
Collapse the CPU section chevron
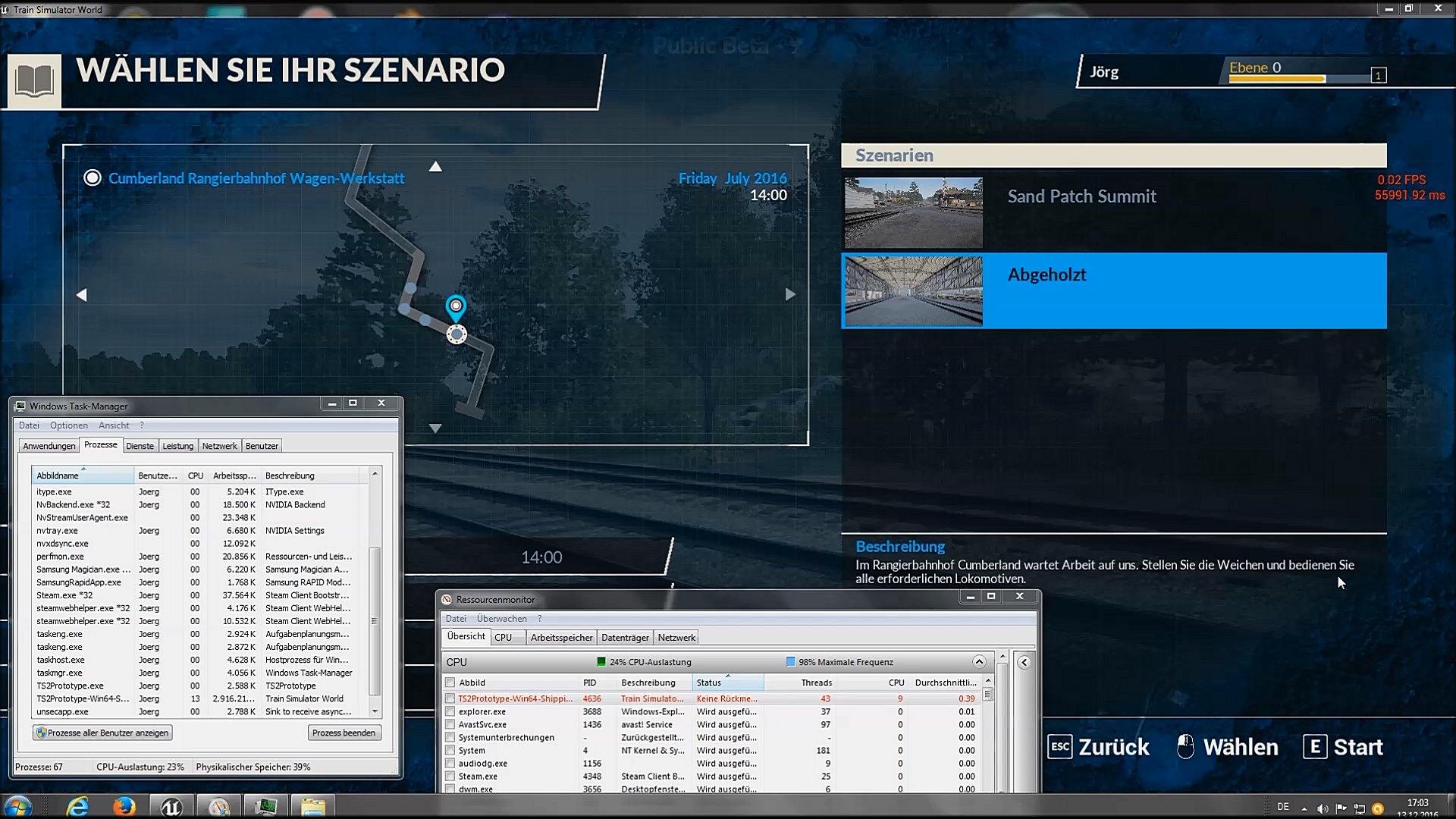(x=979, y=662)
